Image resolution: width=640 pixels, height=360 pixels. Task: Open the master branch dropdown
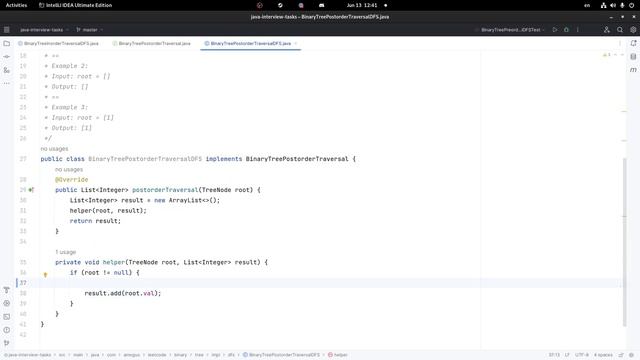point(89,30)
